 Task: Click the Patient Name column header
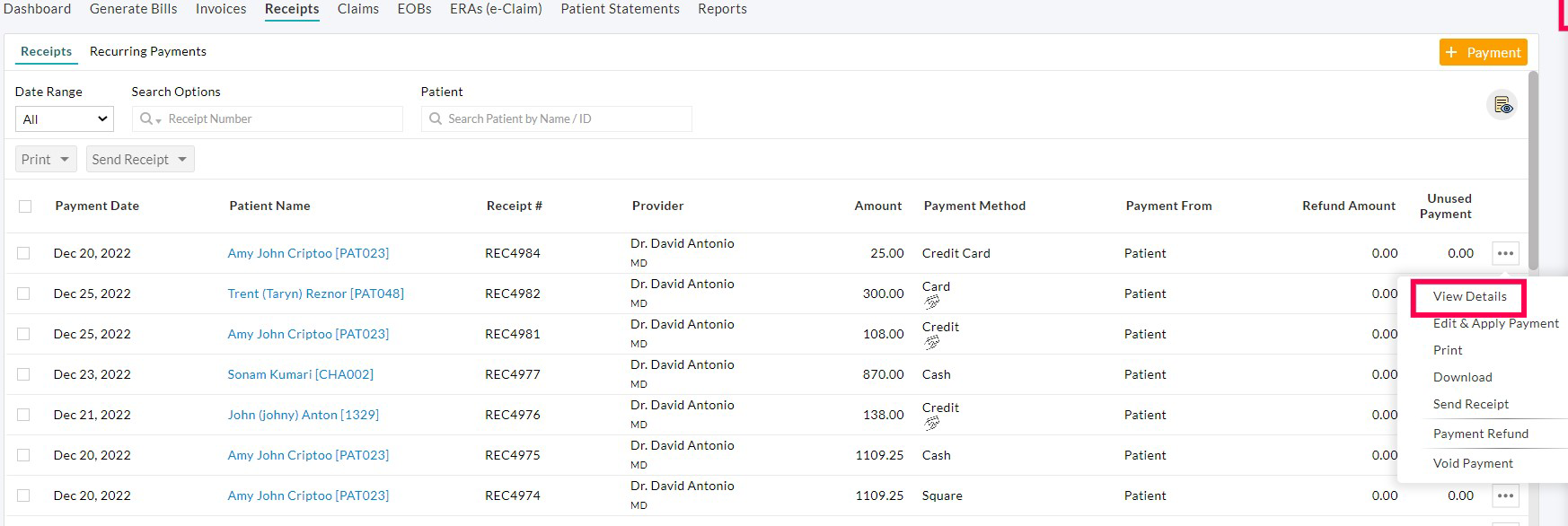[269, 206]
